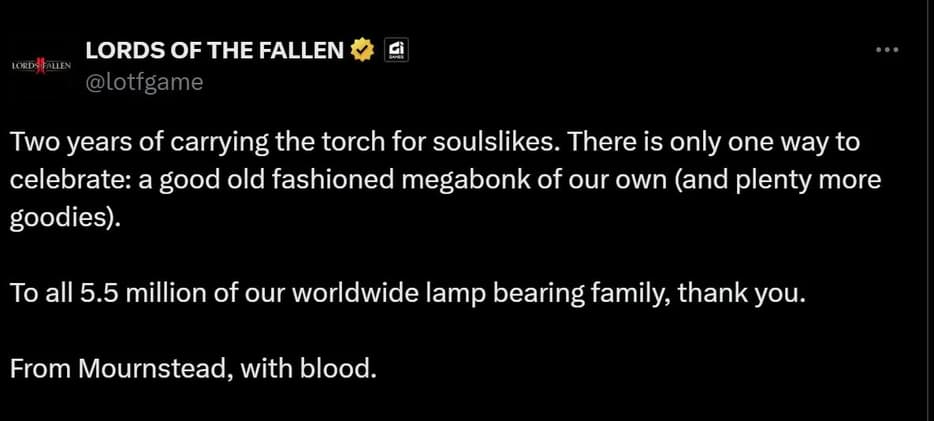Click the LORDS OF THE FALLEN display name
This screenshot has height=421, width=934.
click(214, 51)
